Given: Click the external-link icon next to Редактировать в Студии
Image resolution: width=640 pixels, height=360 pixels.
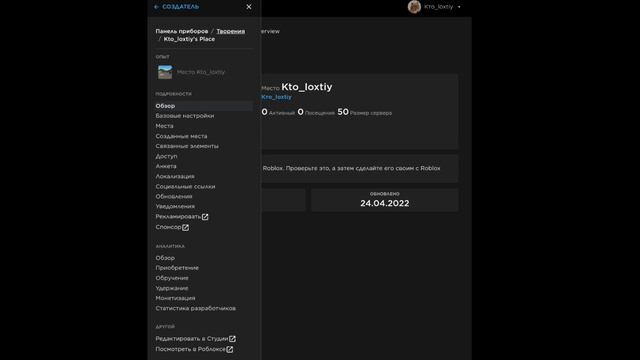Looking at the screenshot, I should pos(232,339).
